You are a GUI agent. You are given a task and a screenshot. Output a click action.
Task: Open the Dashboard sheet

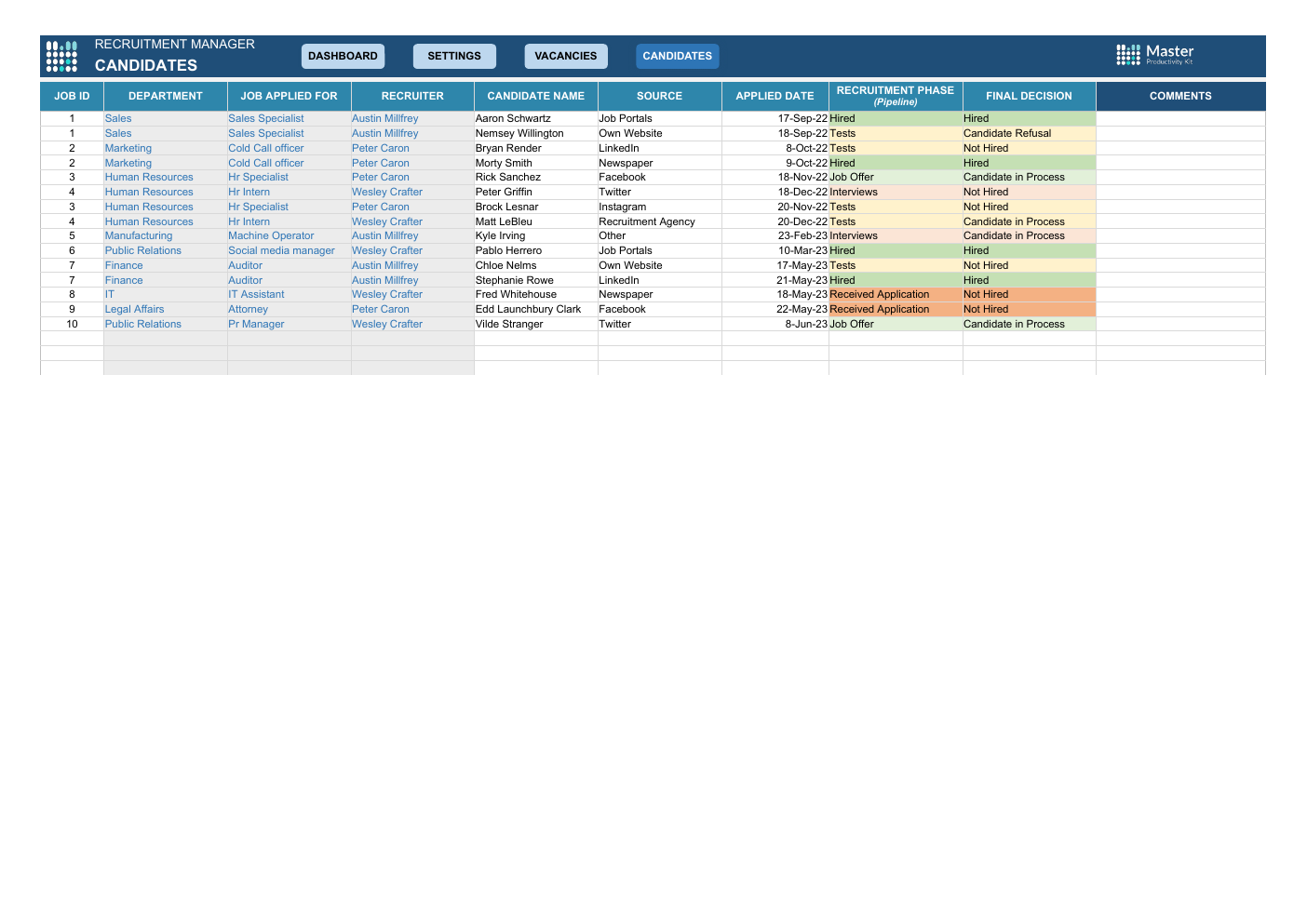click(x=343, y=56)
